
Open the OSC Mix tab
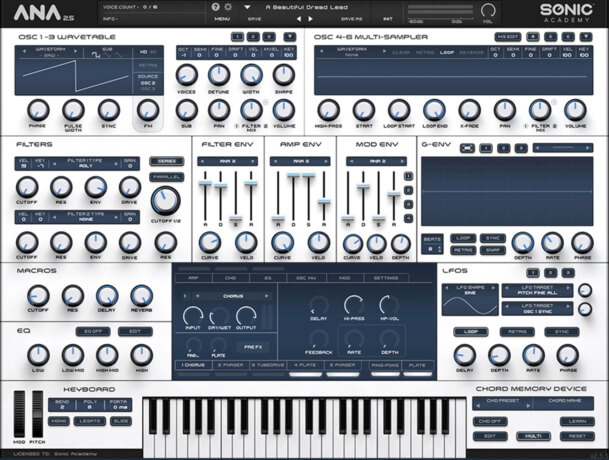(x=306, y=278)
